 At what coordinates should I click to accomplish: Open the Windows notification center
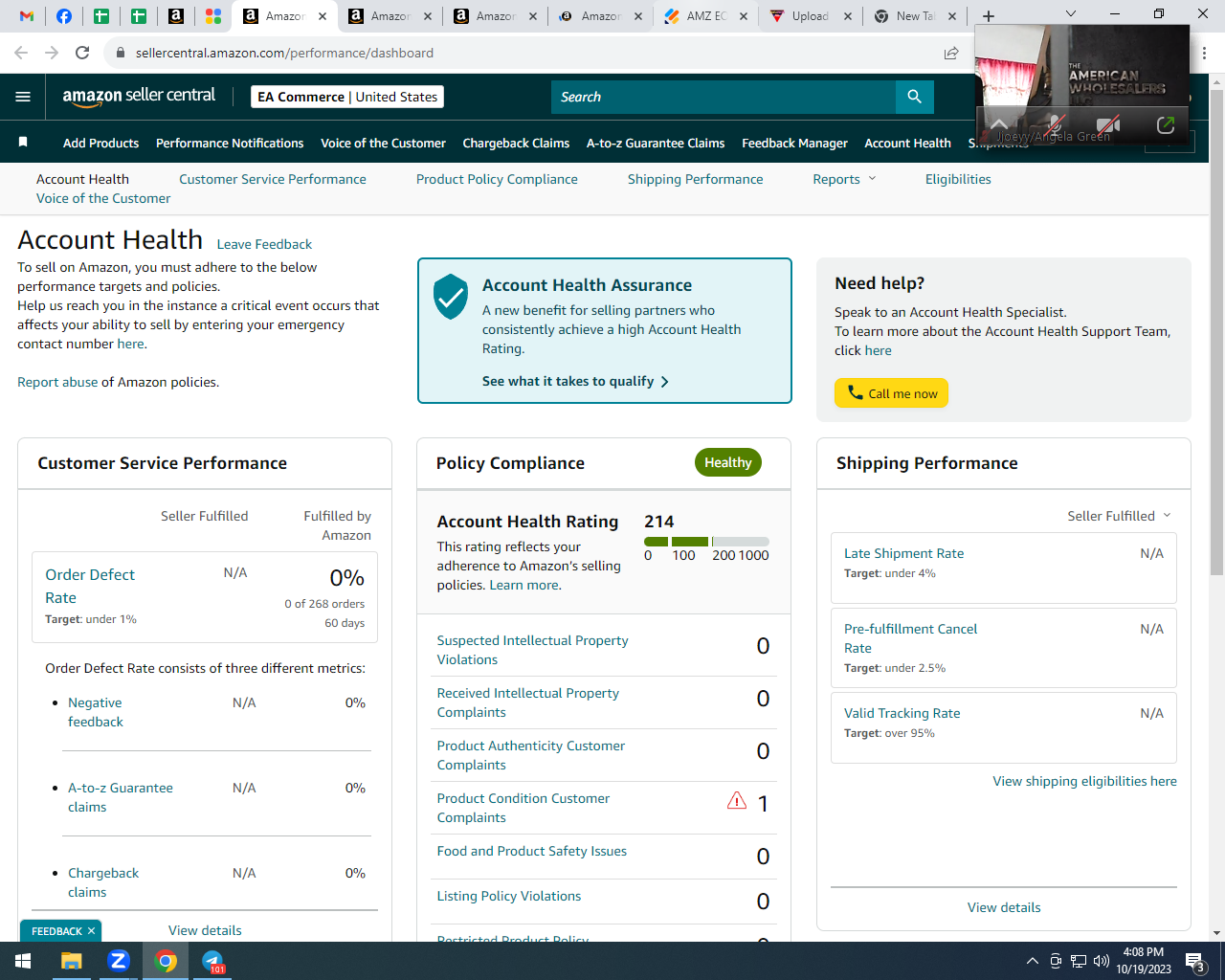[x=1195, y=961]
